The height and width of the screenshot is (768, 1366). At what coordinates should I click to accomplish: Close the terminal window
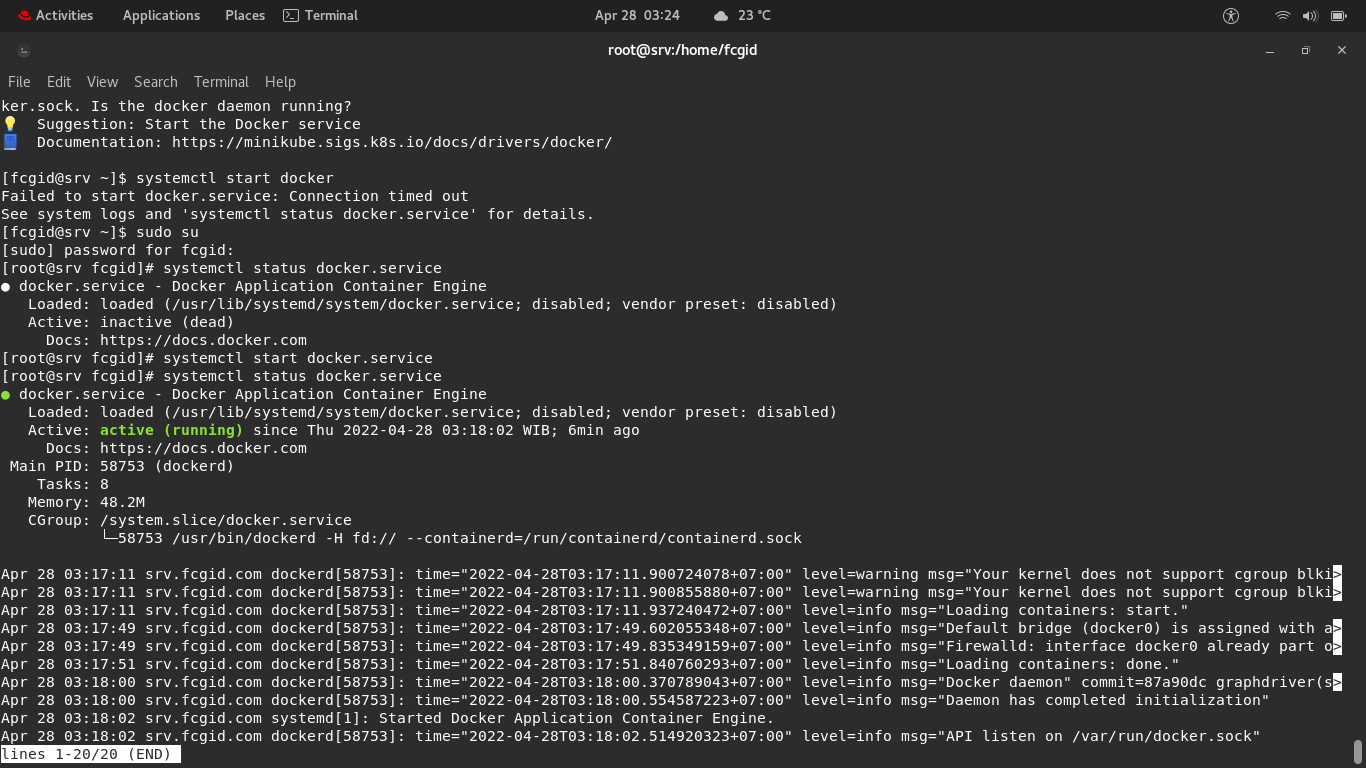click(1342, 50)
